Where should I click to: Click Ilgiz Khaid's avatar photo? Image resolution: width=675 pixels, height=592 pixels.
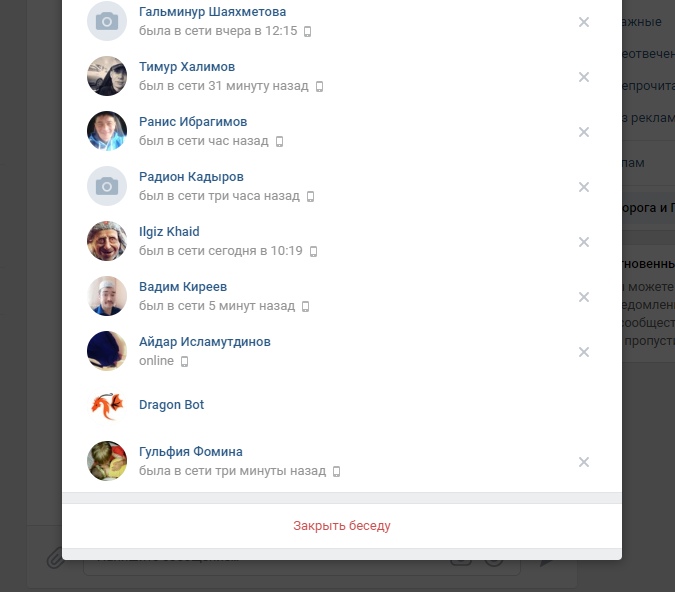[x=107, y=241]
